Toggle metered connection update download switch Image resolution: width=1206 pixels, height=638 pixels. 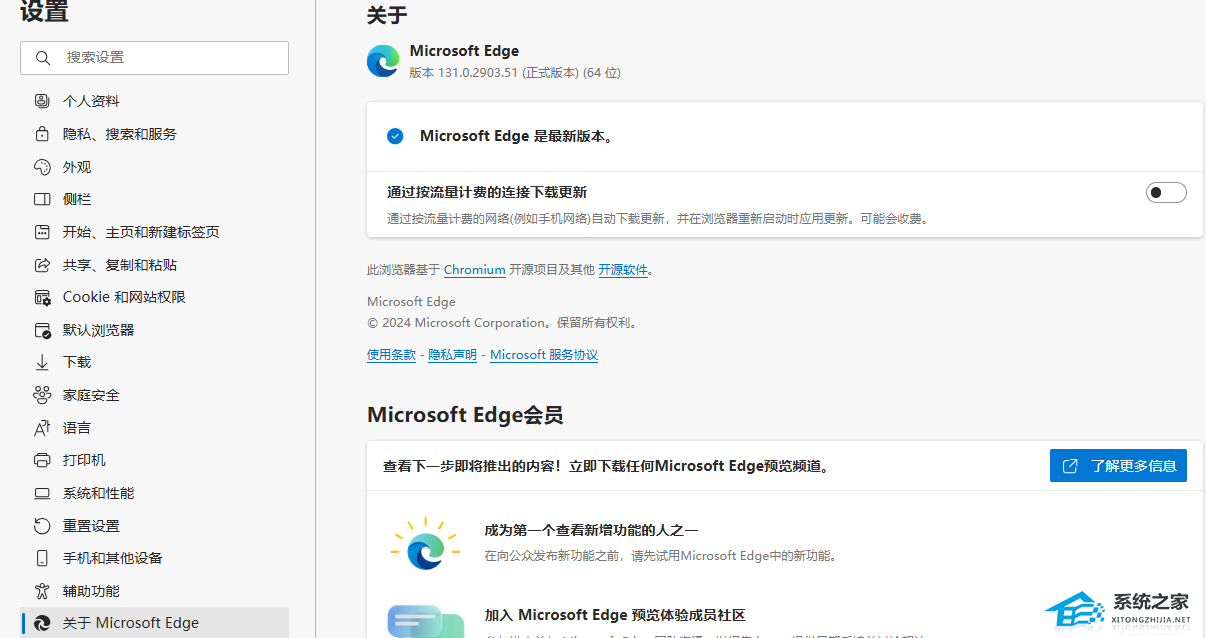[1165, 193]
